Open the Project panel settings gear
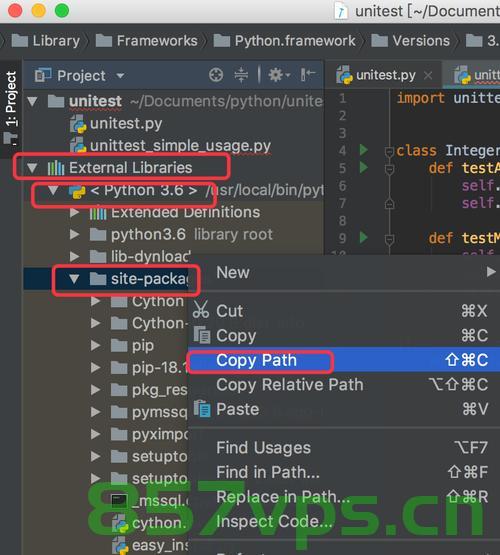Image resolution: width=500 pixels, height=555 pixels. pos(278,75)
